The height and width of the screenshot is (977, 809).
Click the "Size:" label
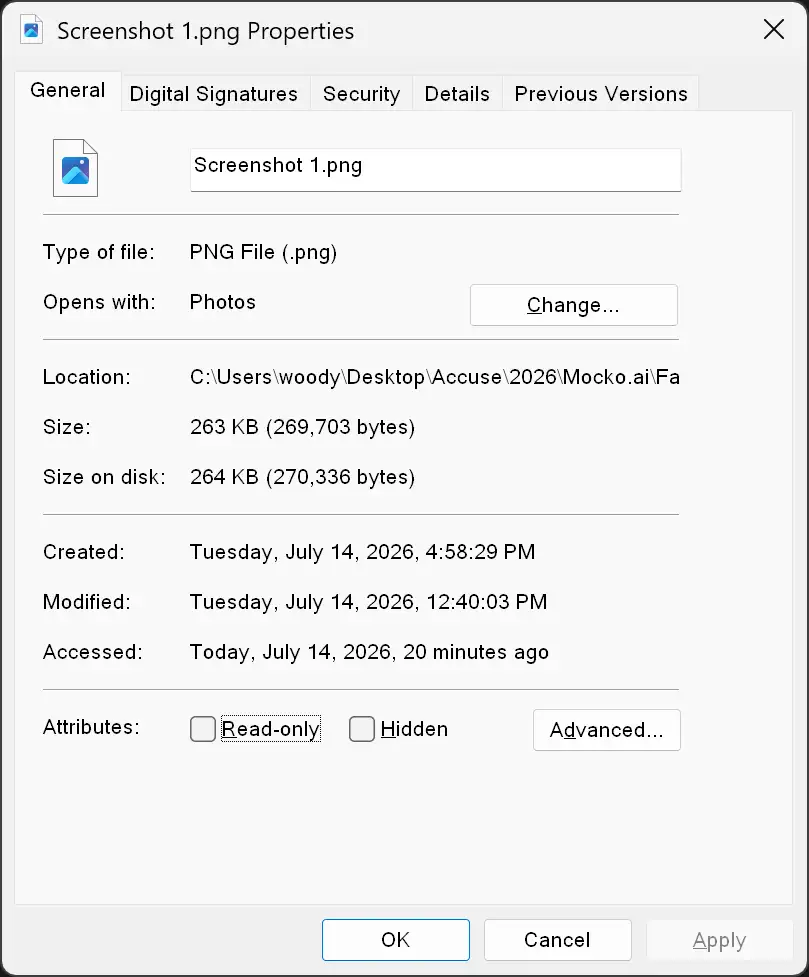click(x=67, y=427)
